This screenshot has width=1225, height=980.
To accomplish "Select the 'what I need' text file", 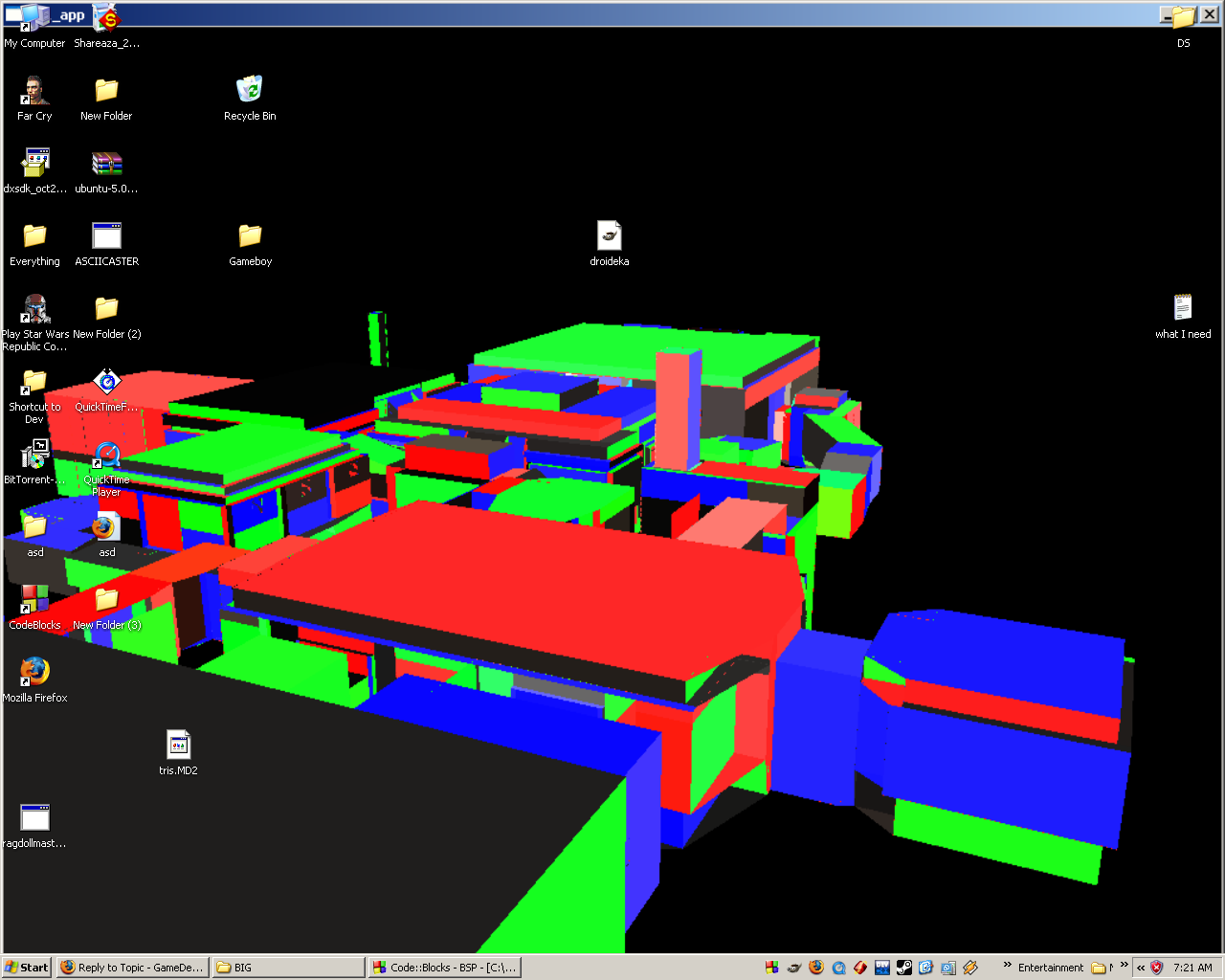I will (x=1183, y=316).
